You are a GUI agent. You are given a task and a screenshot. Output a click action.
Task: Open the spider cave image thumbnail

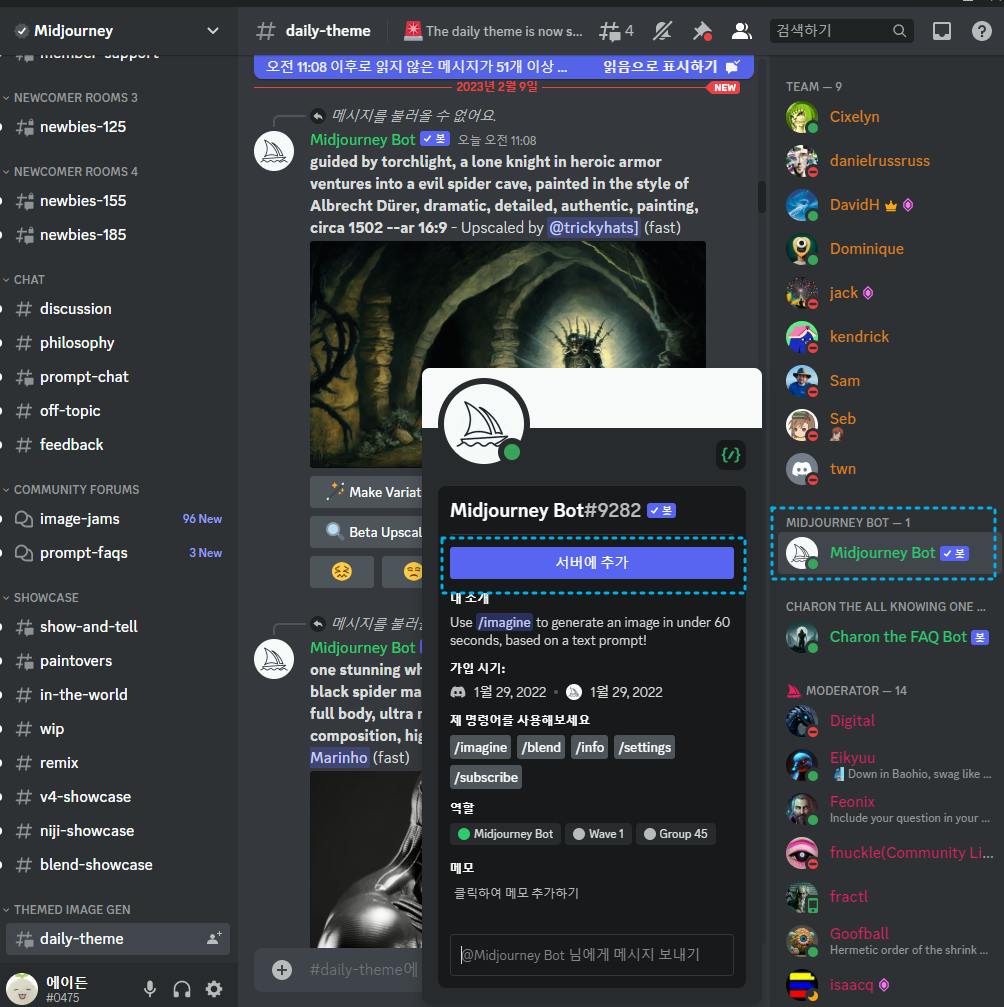(507, 304)
